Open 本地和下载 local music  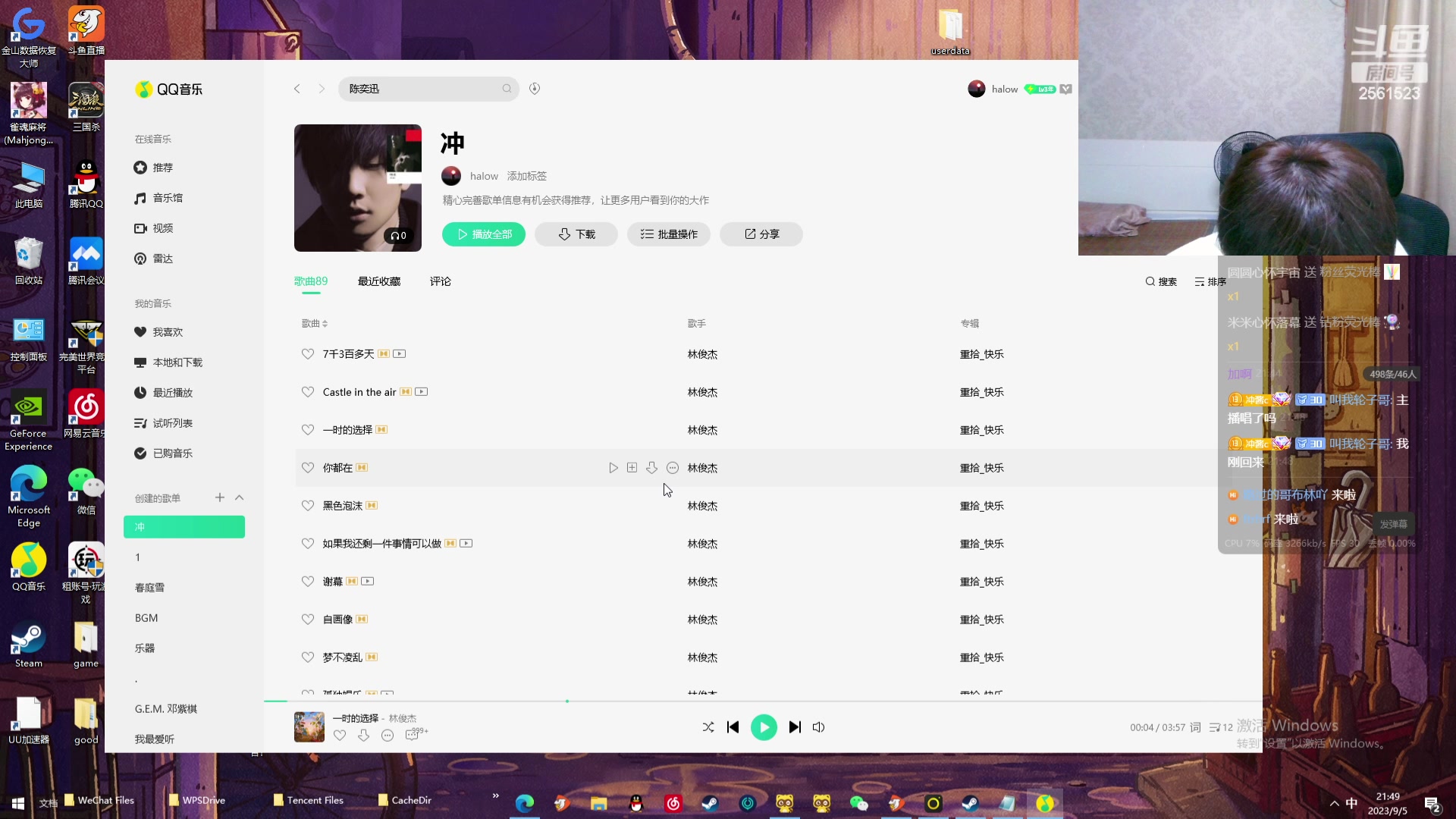(x=177, y=362)
